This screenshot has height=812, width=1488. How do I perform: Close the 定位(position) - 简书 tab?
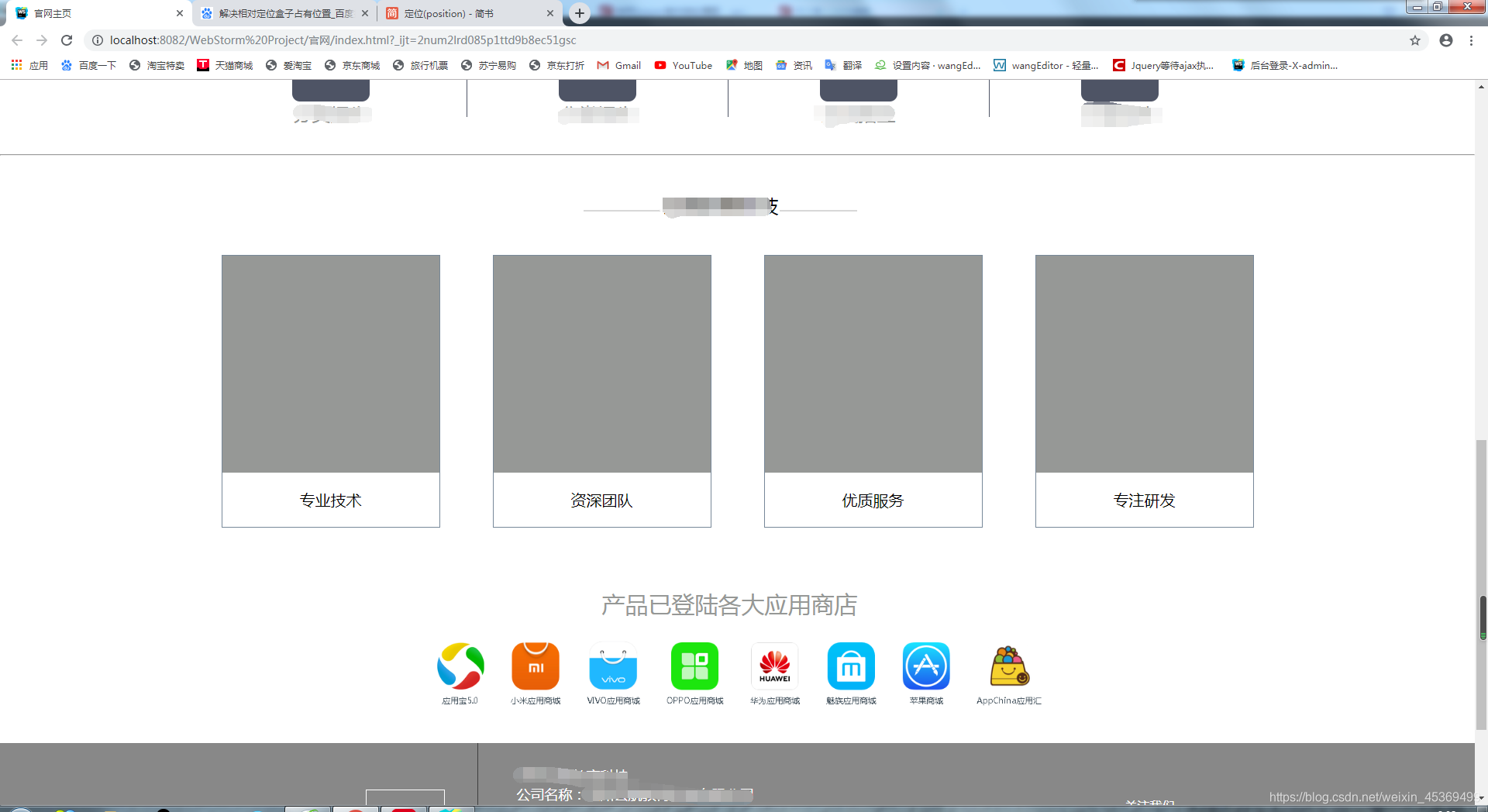pyautogui.click(x=550, y=13)
